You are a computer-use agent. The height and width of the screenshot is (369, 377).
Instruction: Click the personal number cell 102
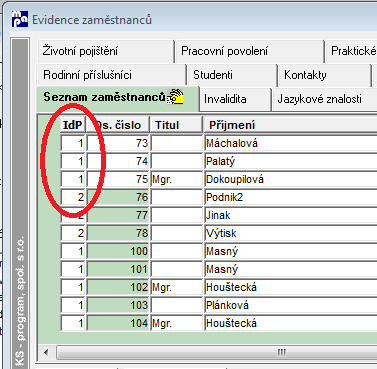point(118,287)
